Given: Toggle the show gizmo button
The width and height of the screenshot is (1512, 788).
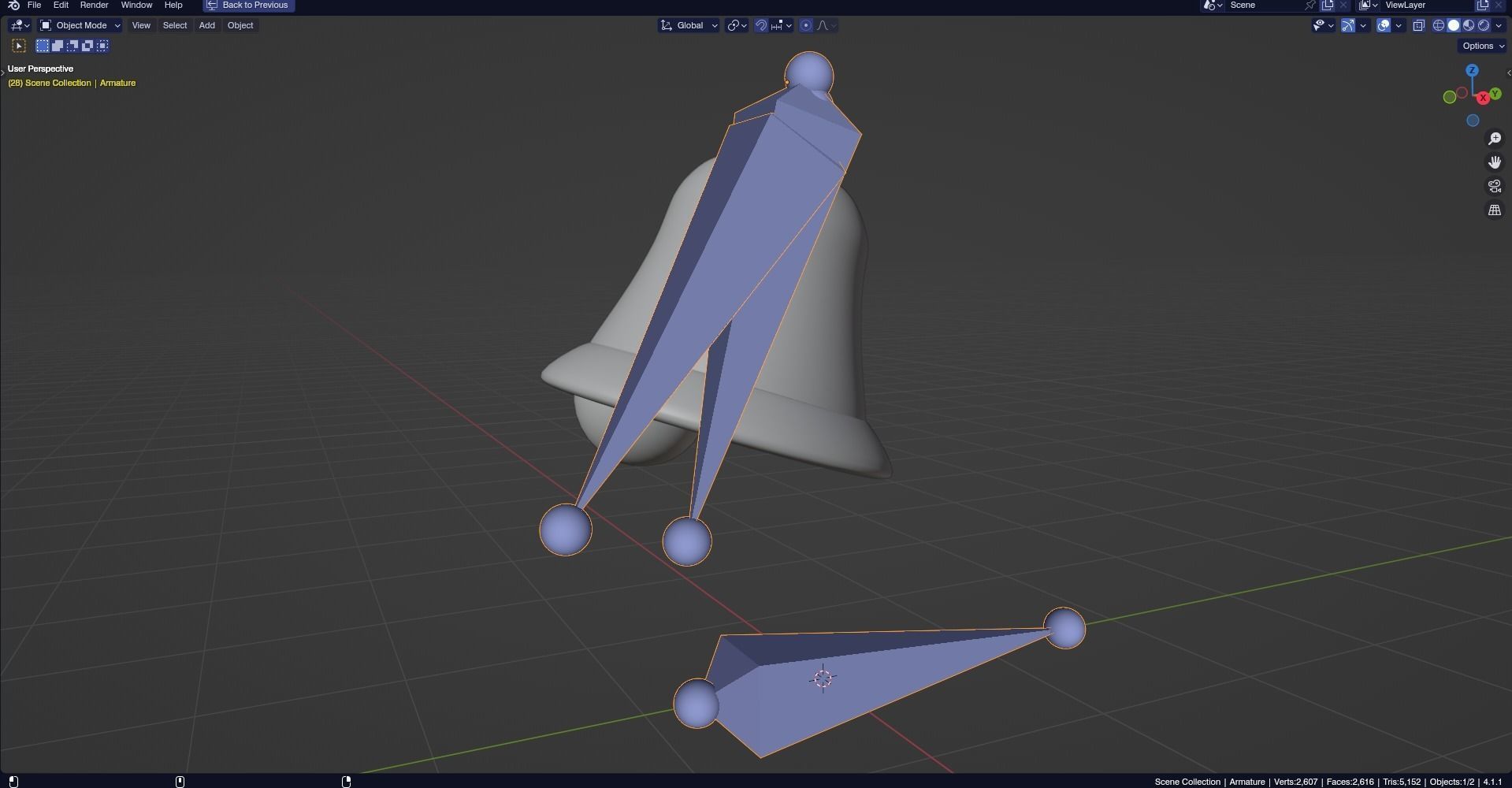Looking at the screenshot, I should 1348,25.
